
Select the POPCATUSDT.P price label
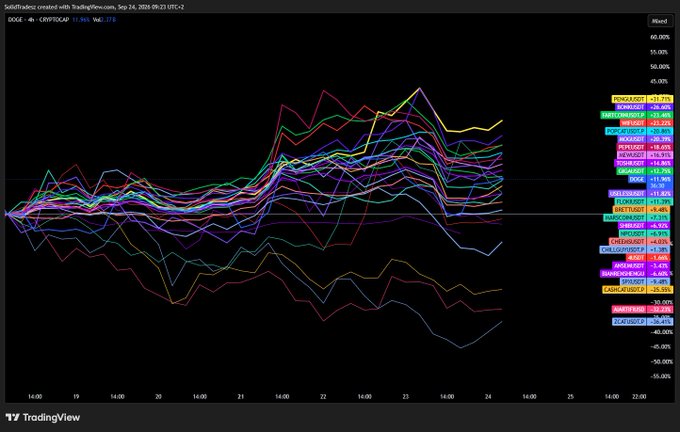pos(640,131)
